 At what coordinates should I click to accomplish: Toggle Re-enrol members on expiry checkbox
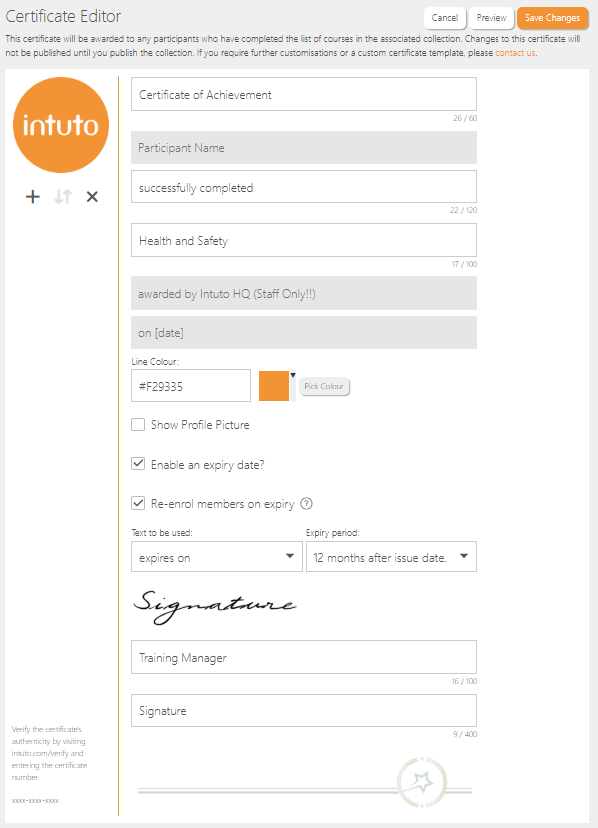(x=138, y=503)
